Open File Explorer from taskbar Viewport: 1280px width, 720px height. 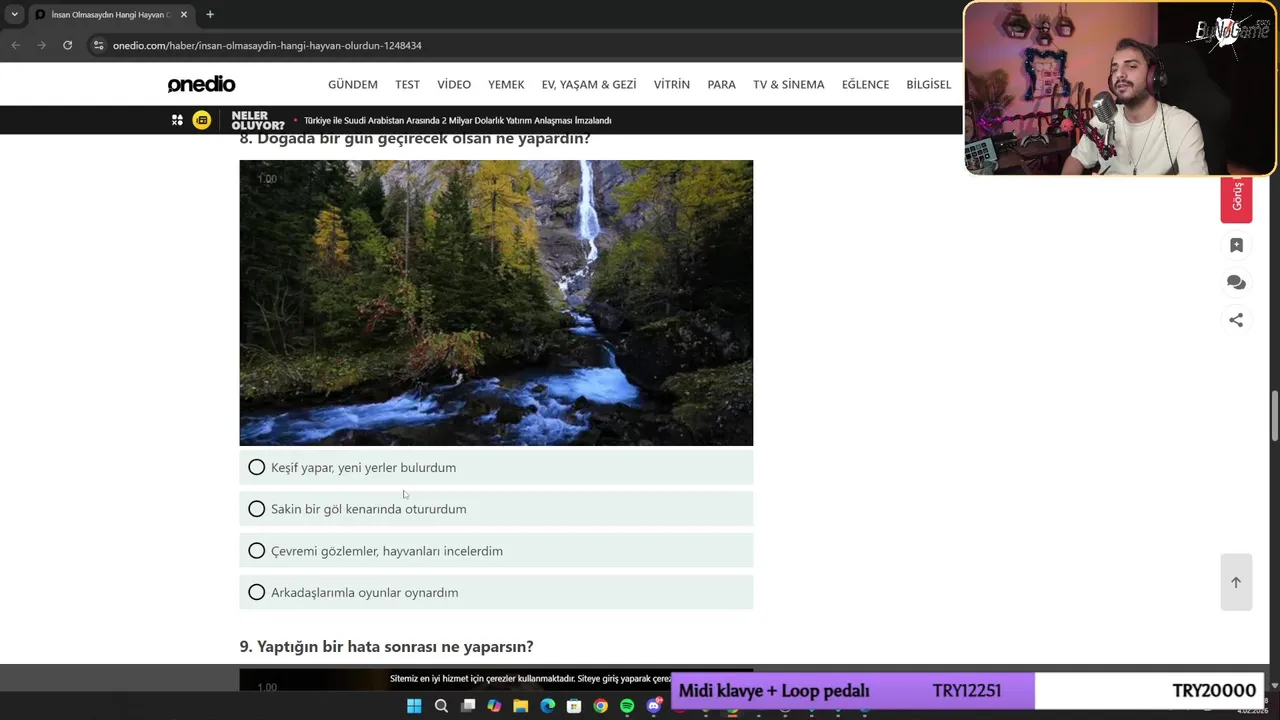click(521, 706)
